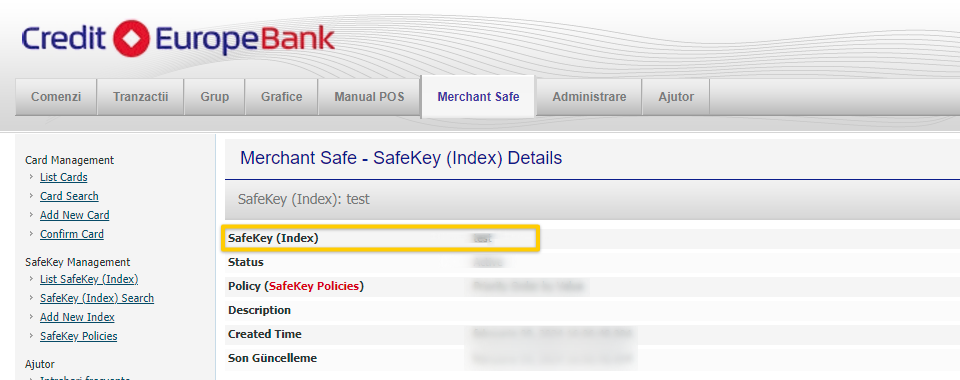
Task: Click the highlighted SafeKey (Index) row
Action: point(381,239)
